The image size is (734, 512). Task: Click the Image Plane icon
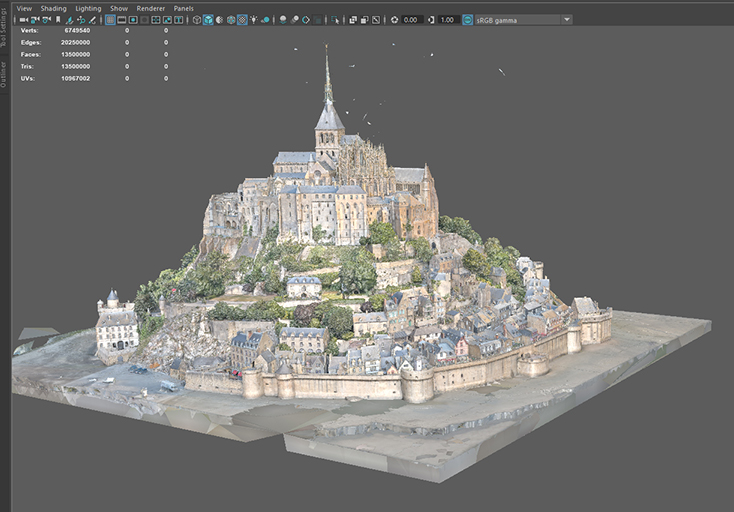click(69, 20)
